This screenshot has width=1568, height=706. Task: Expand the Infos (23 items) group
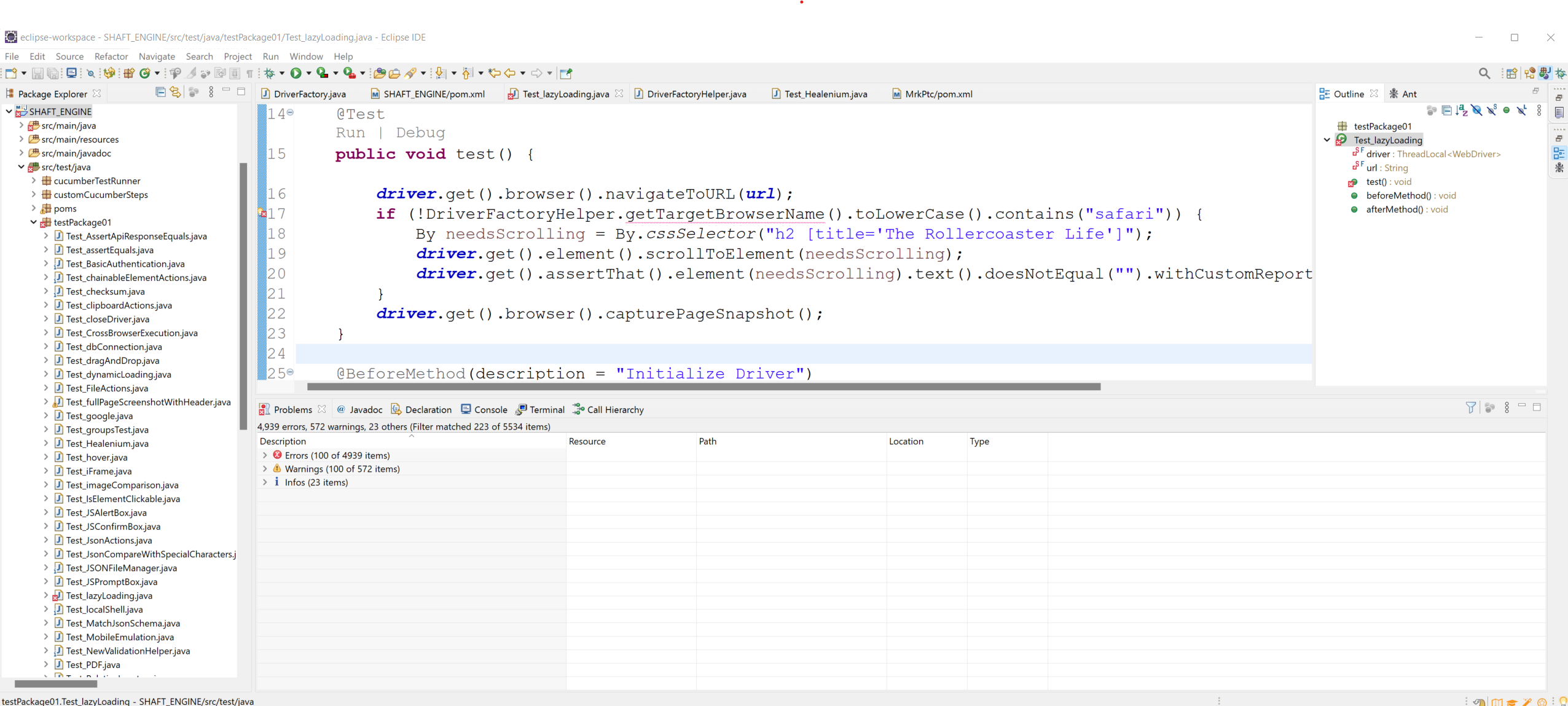coord(265,482)
